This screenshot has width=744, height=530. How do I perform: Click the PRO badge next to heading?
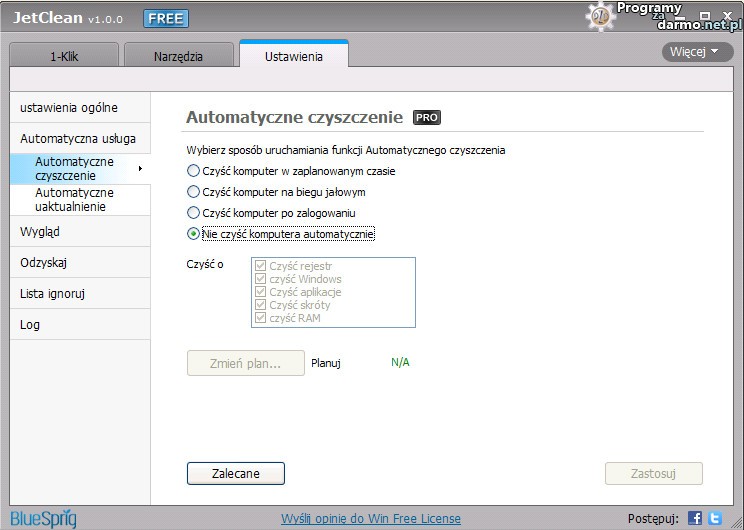point(427,117)
